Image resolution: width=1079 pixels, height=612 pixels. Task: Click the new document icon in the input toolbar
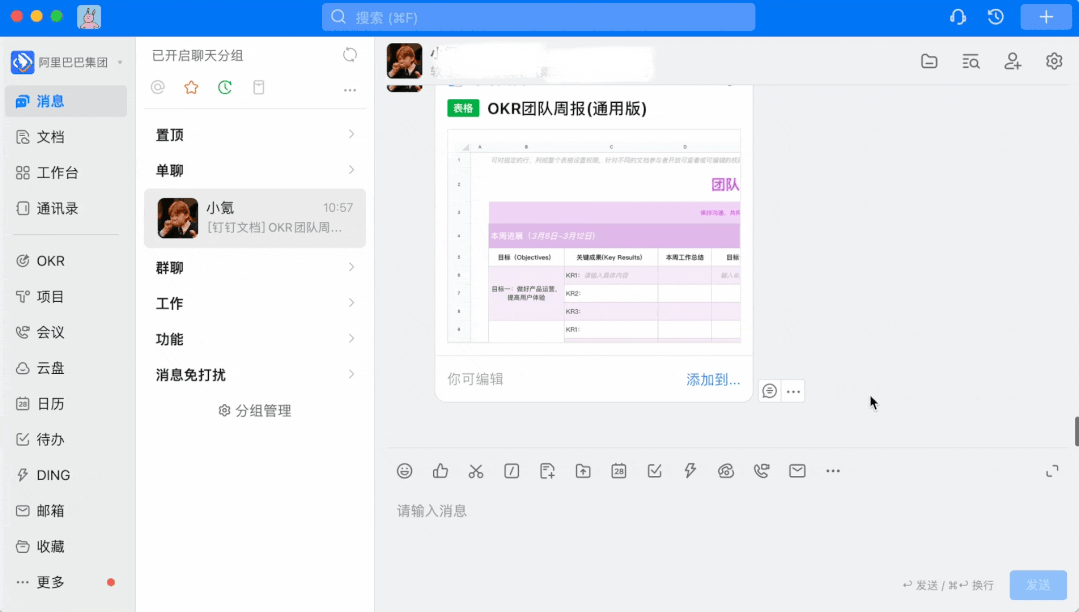tap(547, 471)
